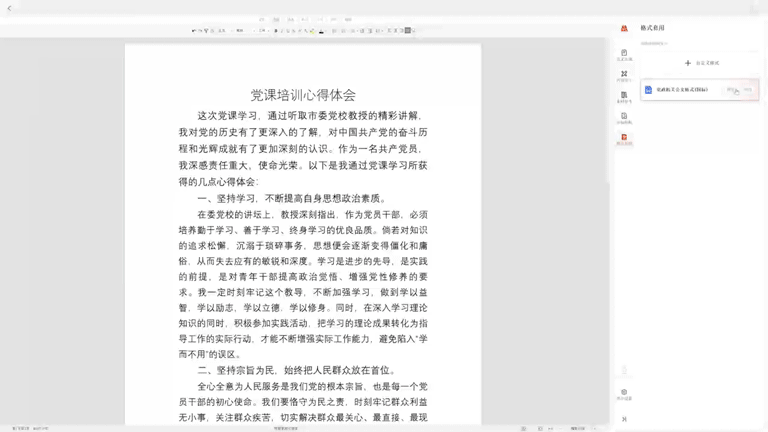
Task: Click heading 一、坚持学习，不断提高自身思想政治素质
Action: point(292,198)
